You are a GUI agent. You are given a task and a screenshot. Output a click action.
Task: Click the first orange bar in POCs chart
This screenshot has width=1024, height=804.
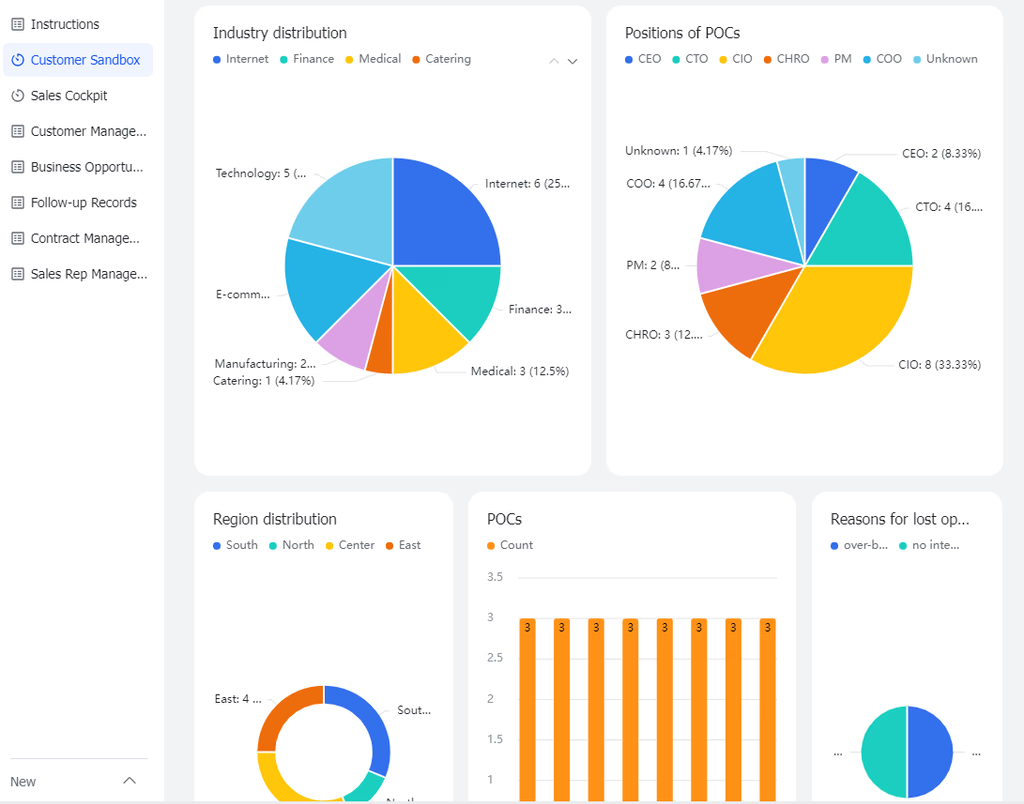coord(527,709)
